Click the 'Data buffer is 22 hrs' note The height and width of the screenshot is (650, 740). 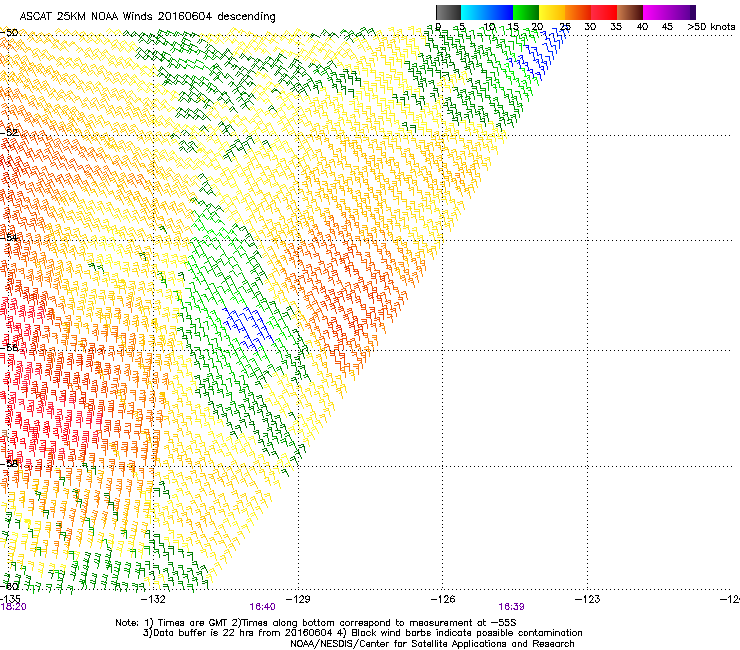click(362, 633)
